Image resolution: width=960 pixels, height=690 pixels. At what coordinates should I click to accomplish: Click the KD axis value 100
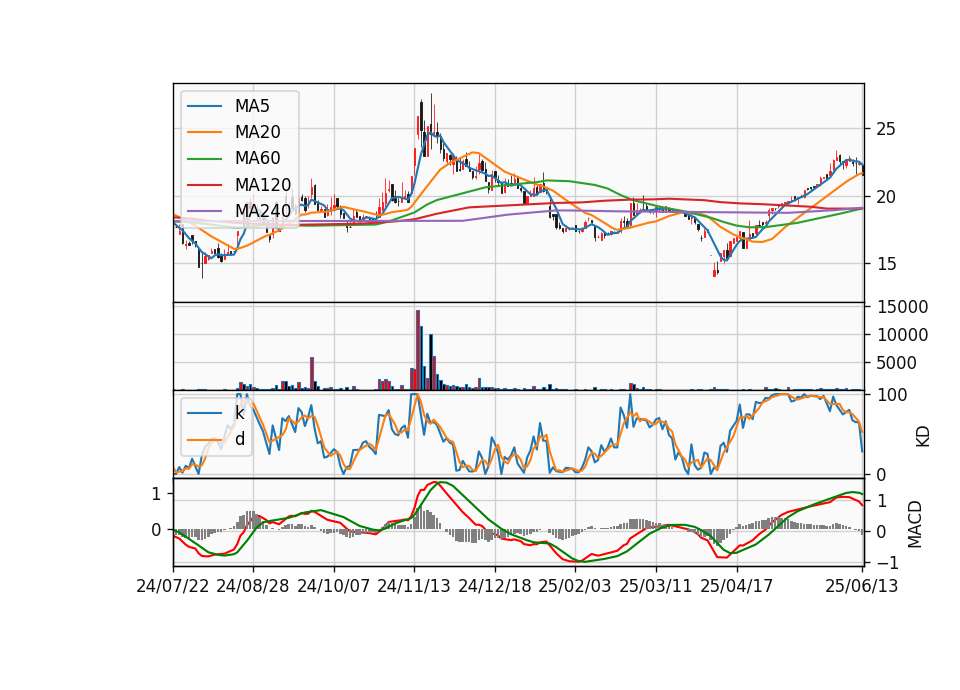coord(892,396)
